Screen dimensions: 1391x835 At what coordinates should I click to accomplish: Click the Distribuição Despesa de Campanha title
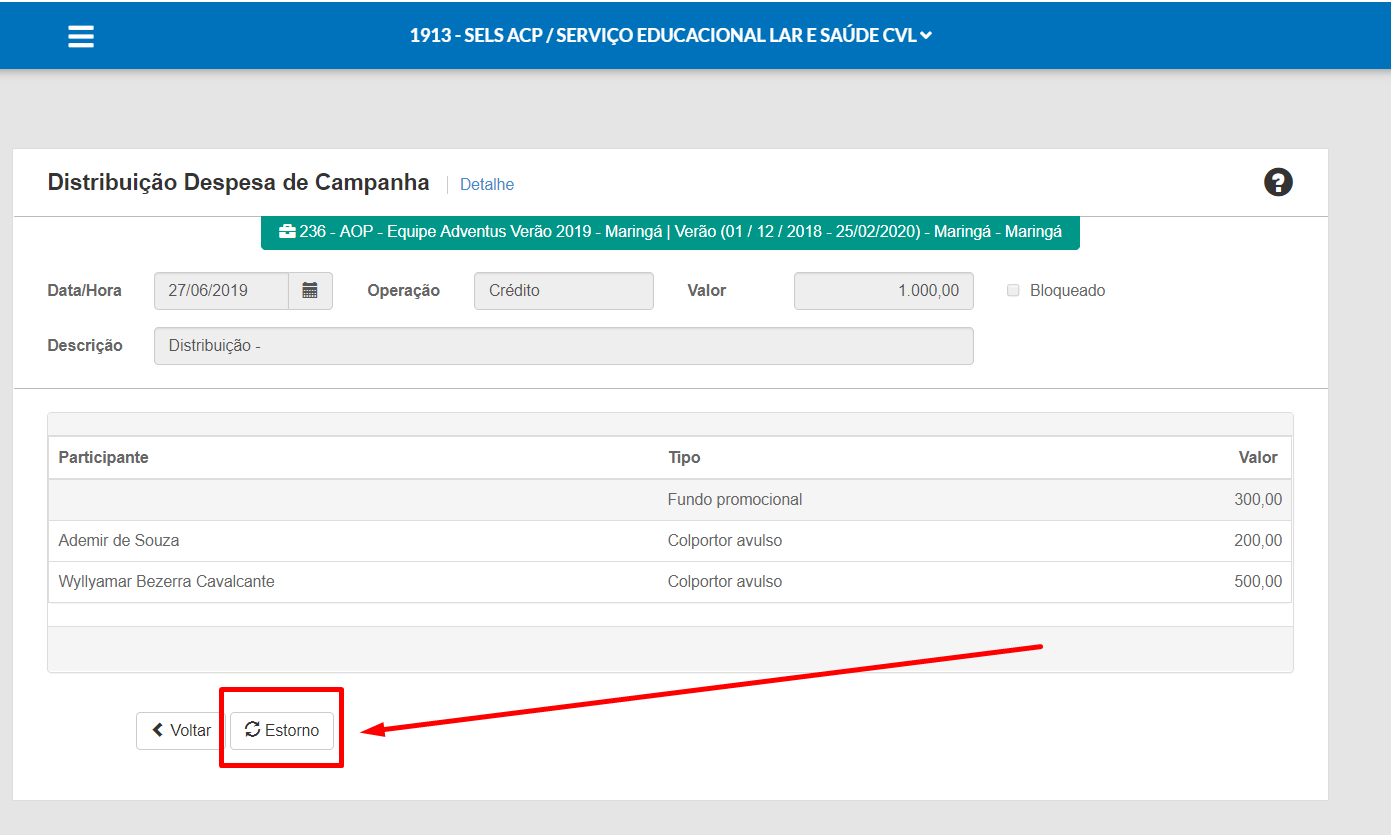click(x=239, y=183)
